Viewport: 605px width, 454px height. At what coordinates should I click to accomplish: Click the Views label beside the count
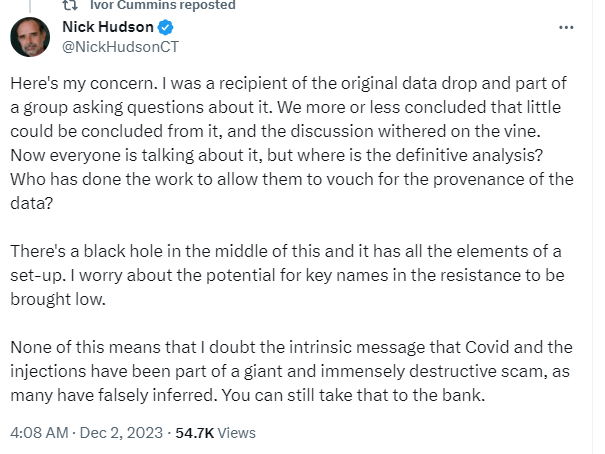tap(237, 433)
